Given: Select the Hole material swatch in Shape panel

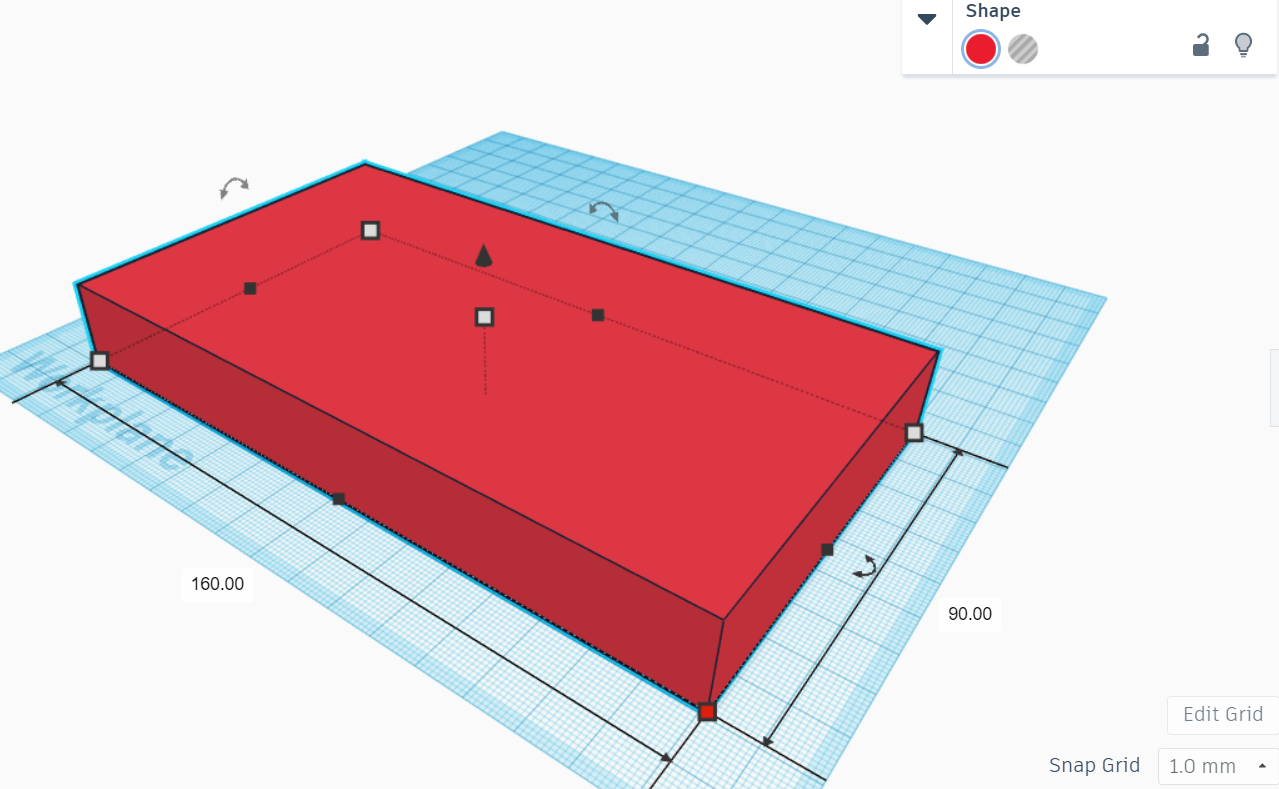Looking at the screenshot, I should pyautogui.click(x=1022, y=48).
